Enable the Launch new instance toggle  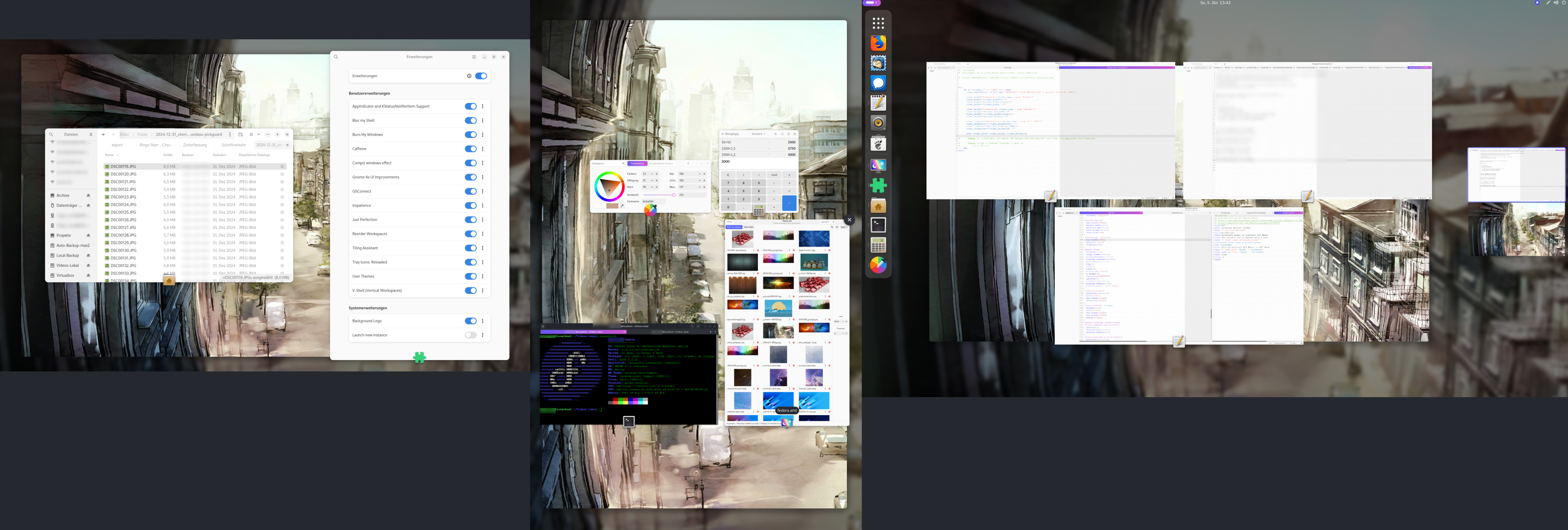pyautogui.click(x=470, y=335)
